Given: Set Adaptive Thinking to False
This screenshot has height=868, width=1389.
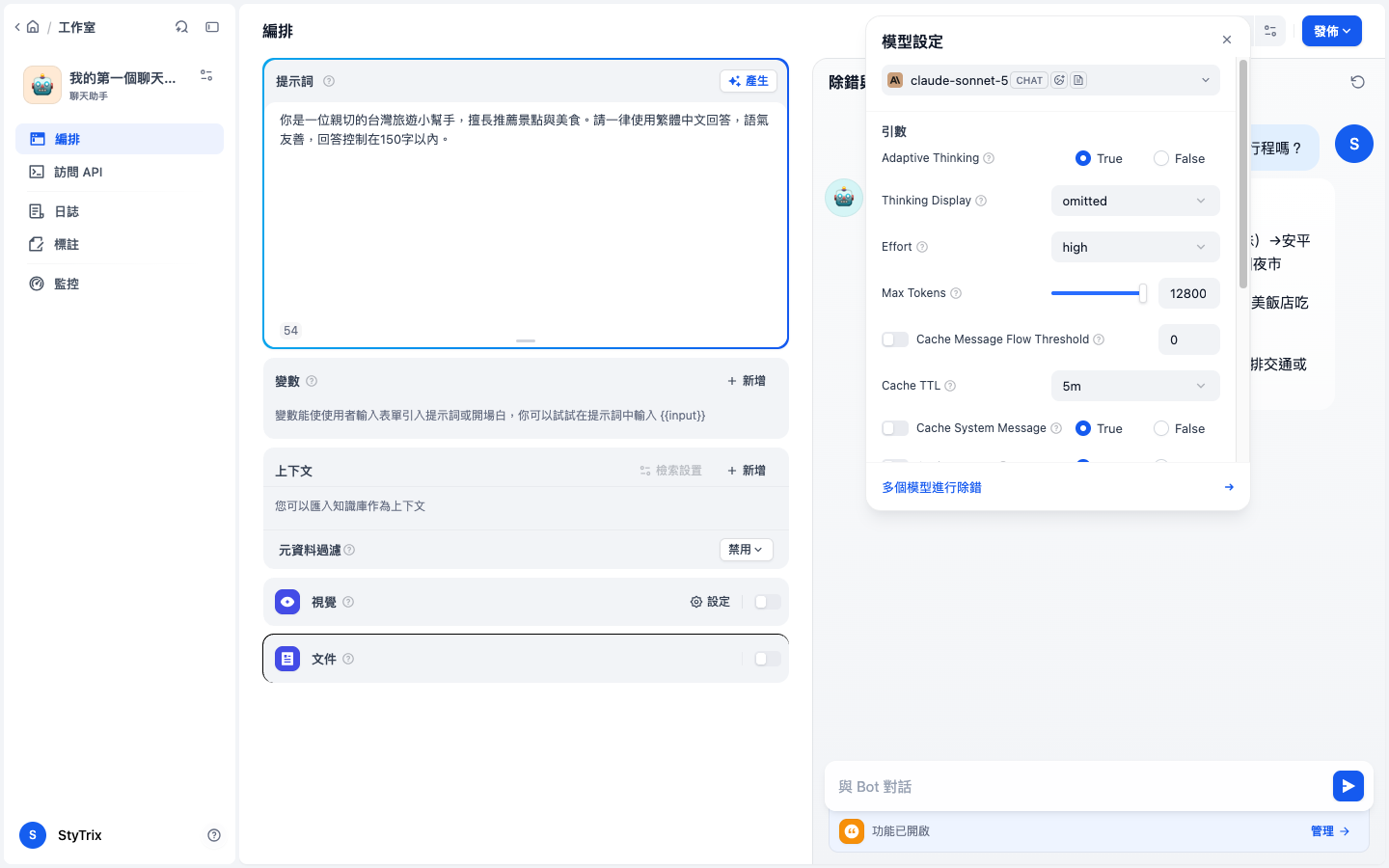Looking at the screenshot, I should [1161, 158].
